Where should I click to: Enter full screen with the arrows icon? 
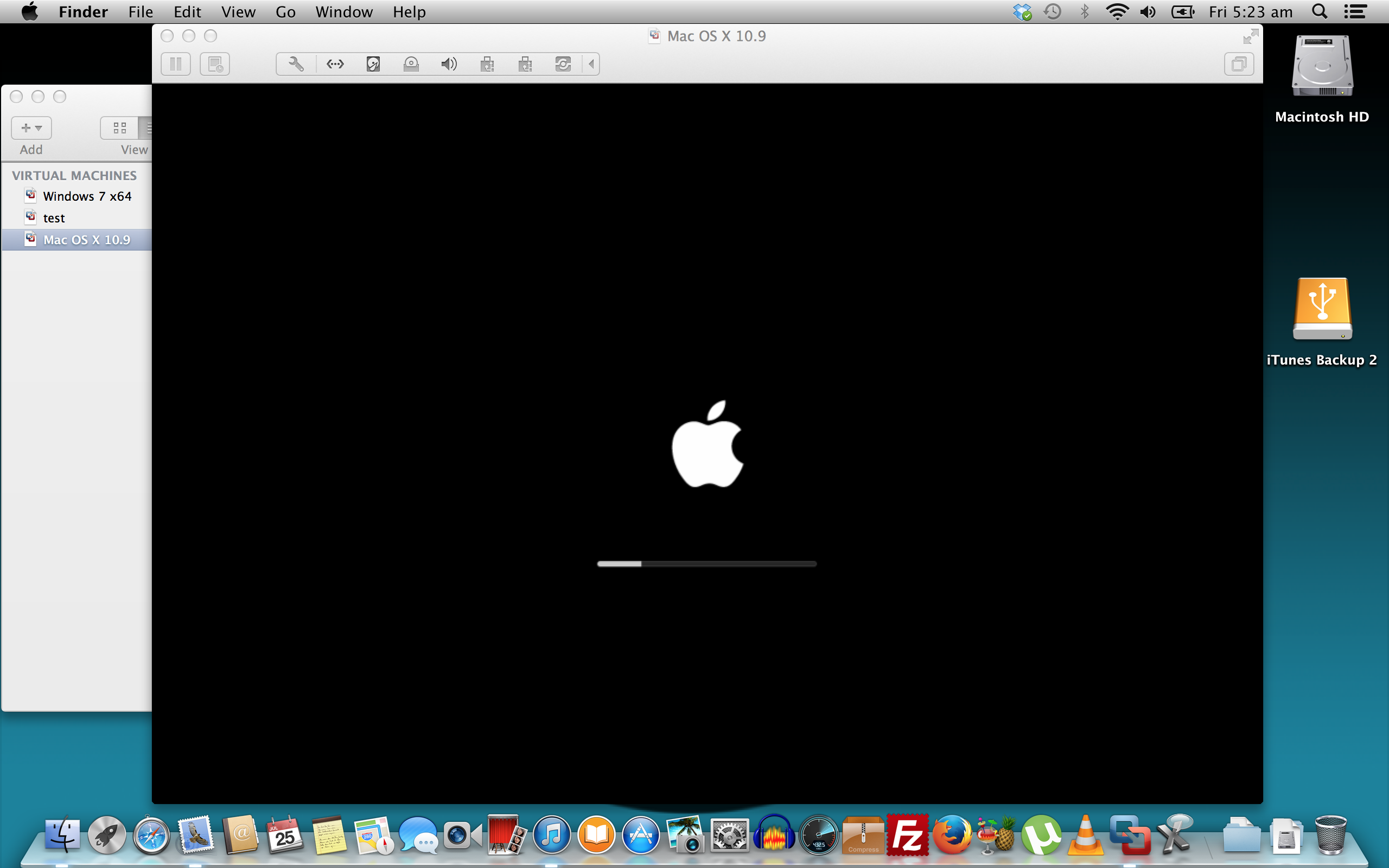click(1251, 37)
